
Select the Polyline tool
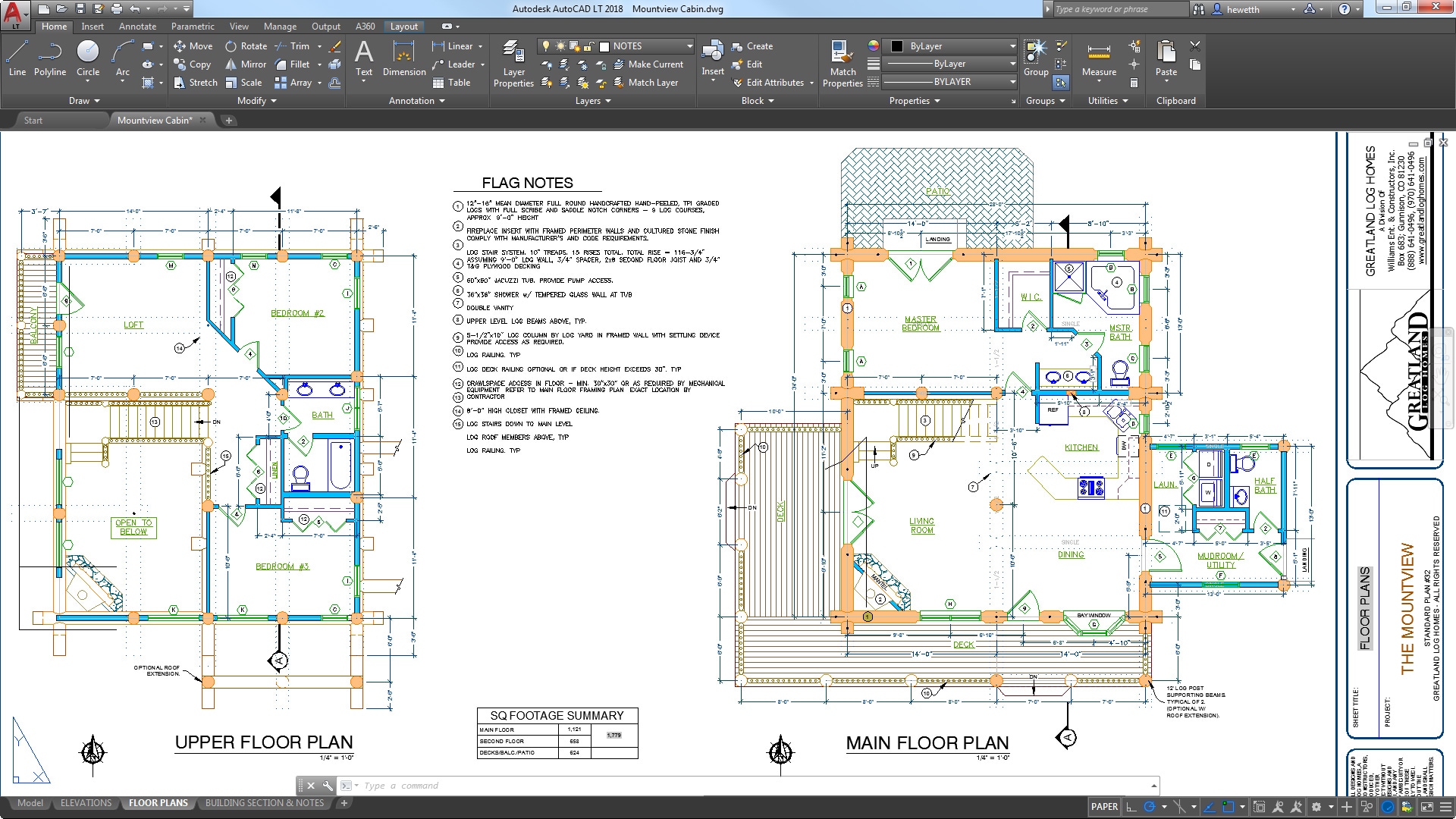[x=49, y=55]
